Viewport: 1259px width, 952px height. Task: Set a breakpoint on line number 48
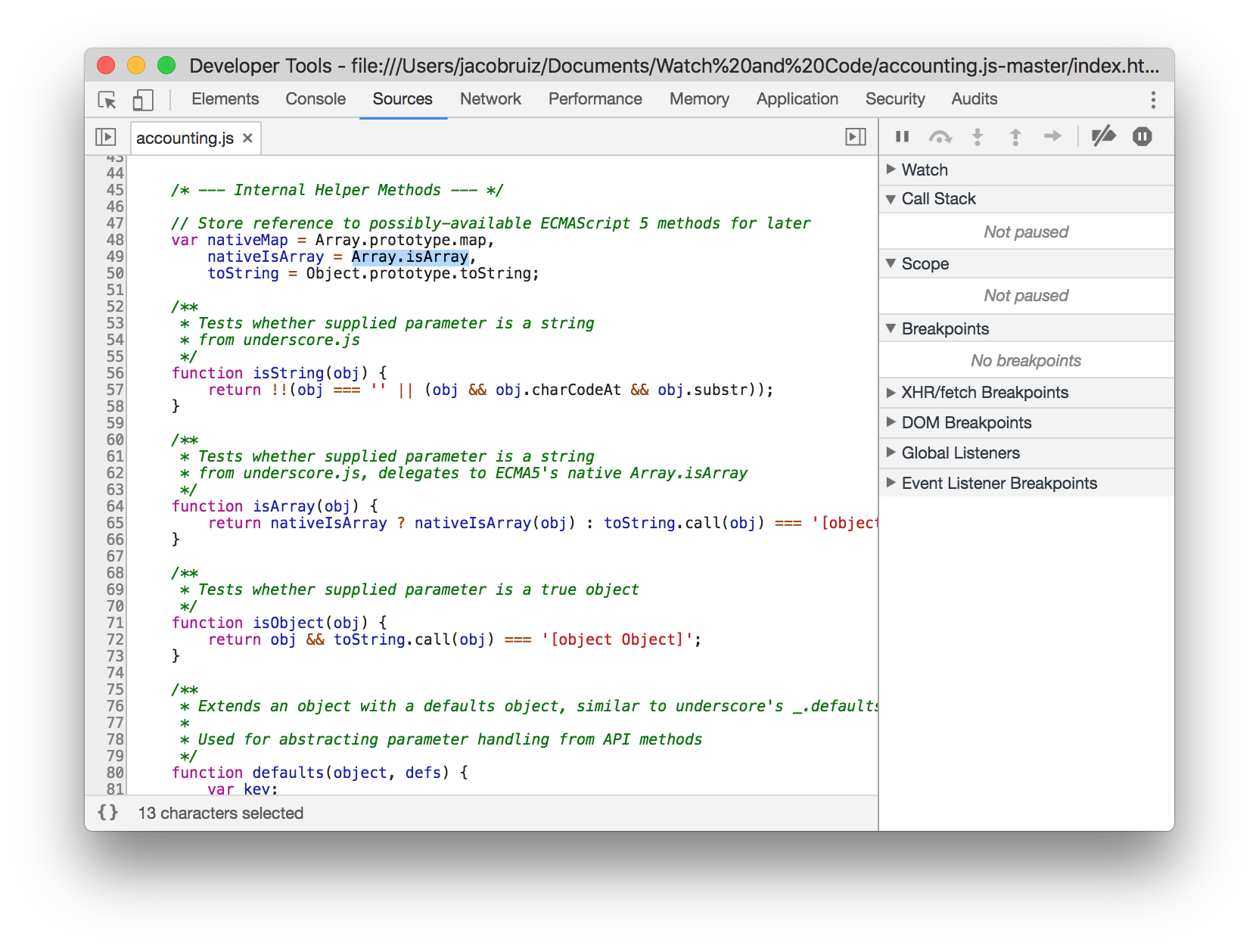[115, 240]
